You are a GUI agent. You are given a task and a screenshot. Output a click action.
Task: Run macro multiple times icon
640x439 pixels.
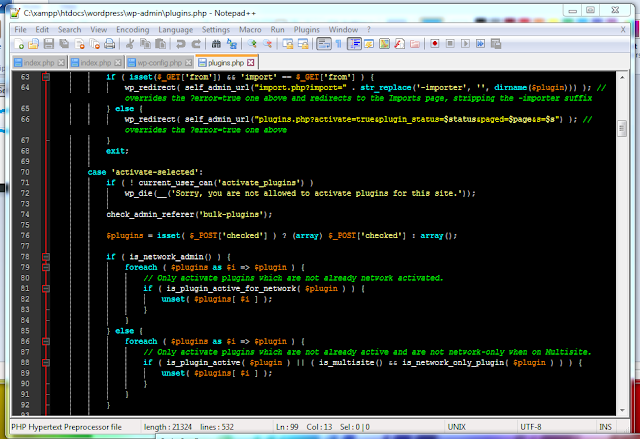(x=480, y=44)
